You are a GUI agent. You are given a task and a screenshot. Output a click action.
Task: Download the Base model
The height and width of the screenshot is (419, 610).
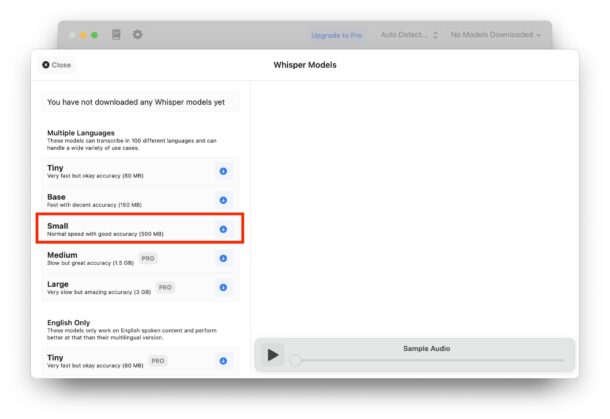click(x=223, y=200)
